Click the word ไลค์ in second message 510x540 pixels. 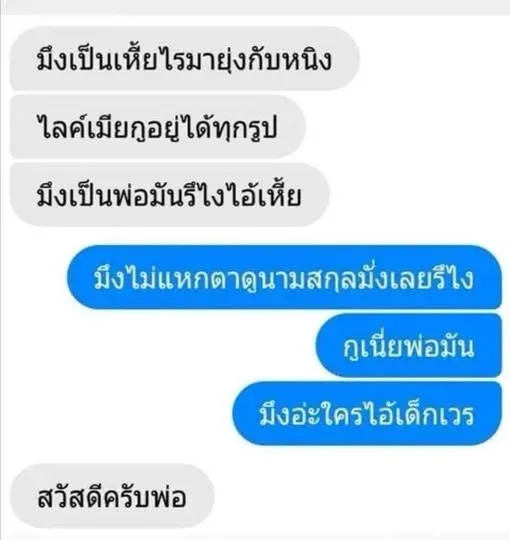(x=63, y=127)
